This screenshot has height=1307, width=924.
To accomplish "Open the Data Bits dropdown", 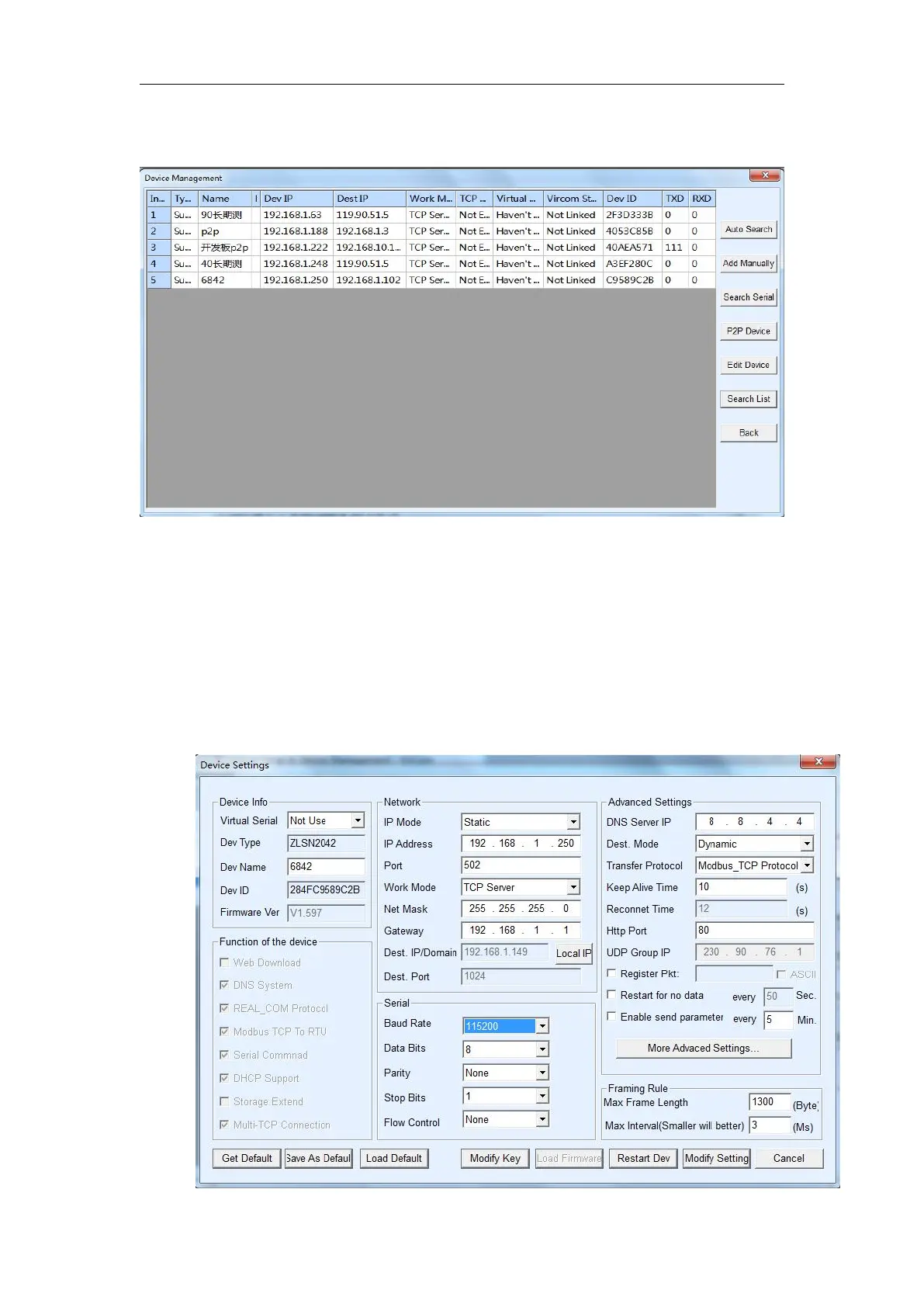I will click(x=542, y=1050).
